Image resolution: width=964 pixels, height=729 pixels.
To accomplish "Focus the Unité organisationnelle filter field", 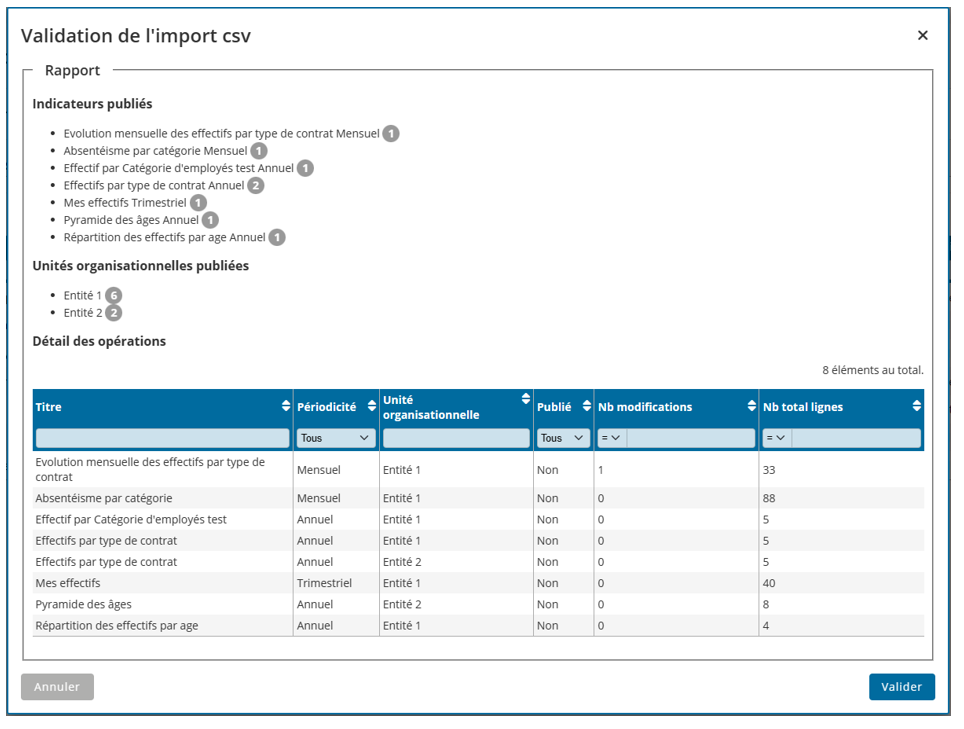I will point(456,438).
